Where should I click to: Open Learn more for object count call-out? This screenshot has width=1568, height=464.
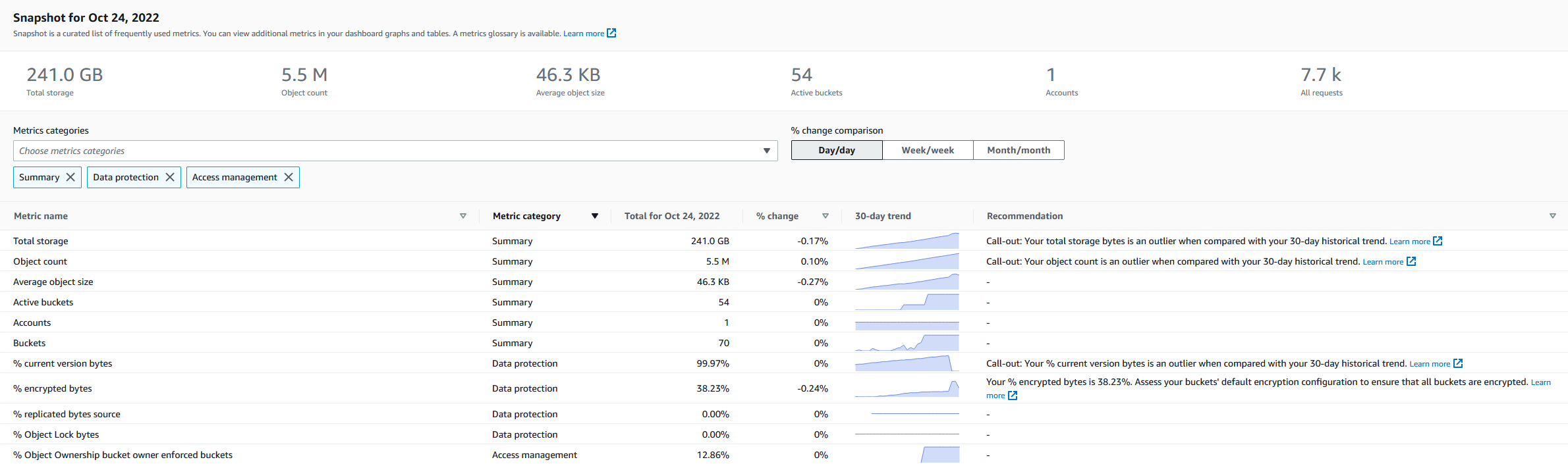coord(1382,262)
